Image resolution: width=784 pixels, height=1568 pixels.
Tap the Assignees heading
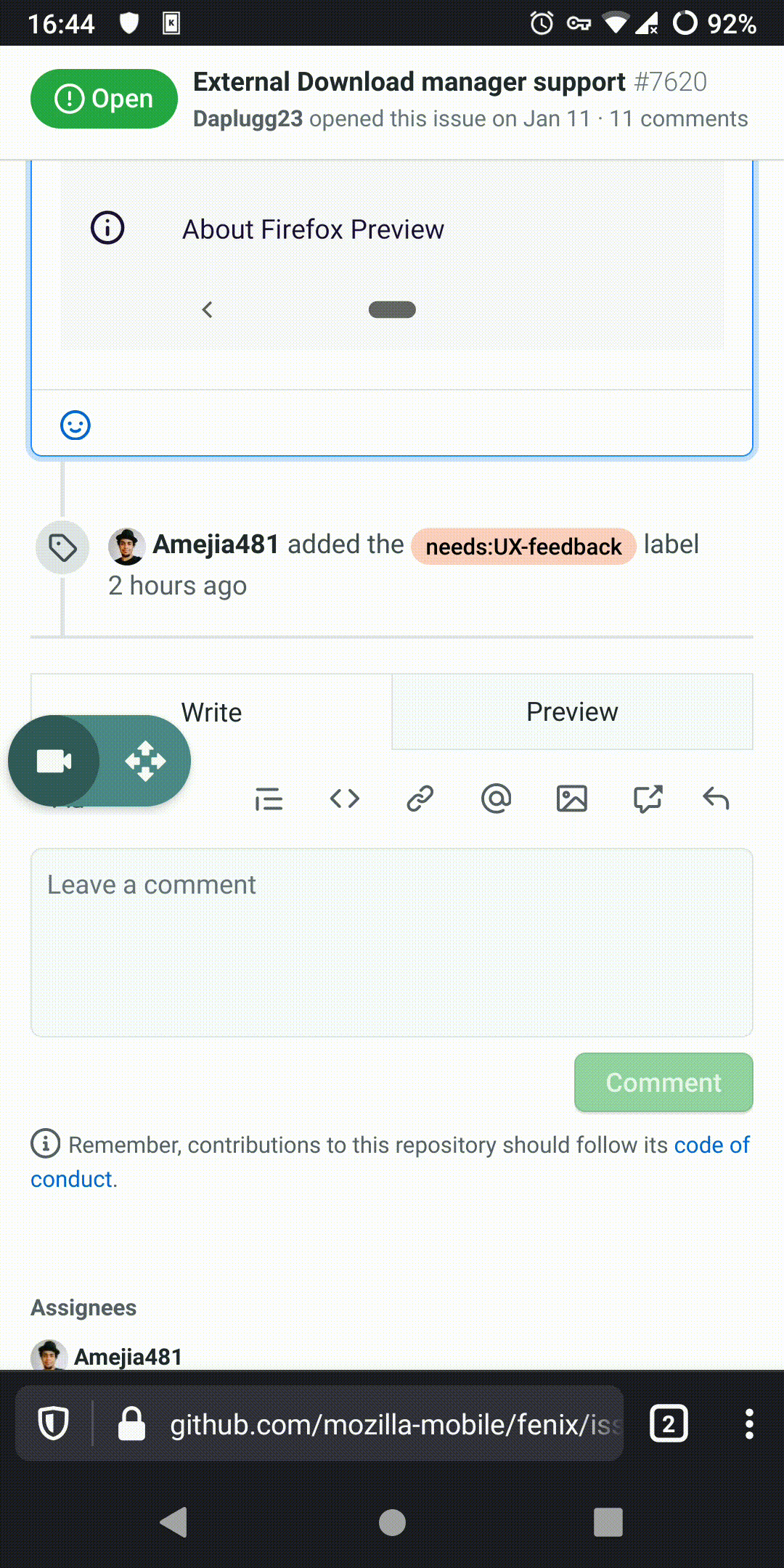tap(83, 1307)
